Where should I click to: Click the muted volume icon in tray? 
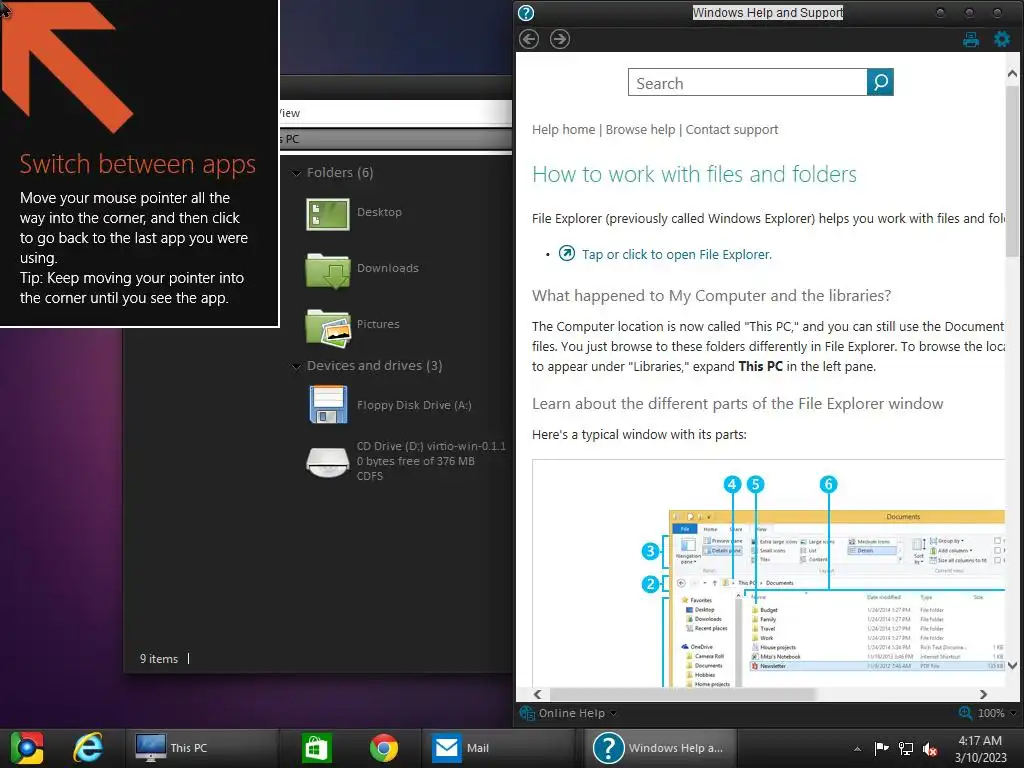coord(930,748)
